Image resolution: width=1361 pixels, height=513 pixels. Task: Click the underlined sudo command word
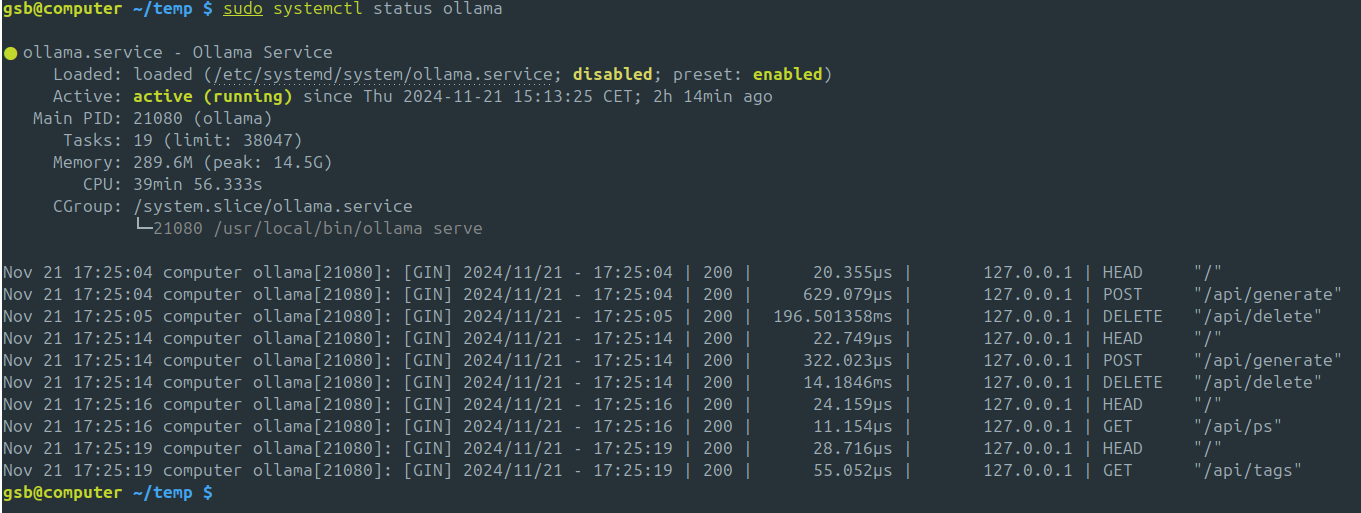pyautogui.click(x=242, y=9)
